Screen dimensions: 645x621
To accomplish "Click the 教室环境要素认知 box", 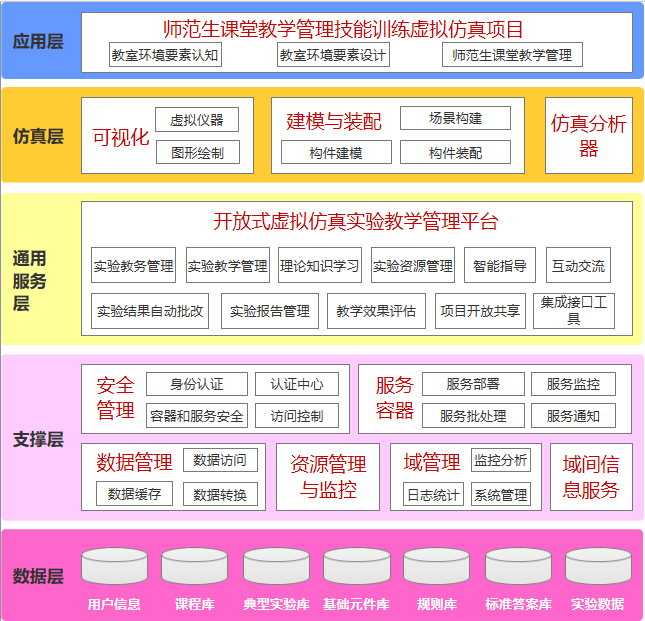I will [164, 55].
